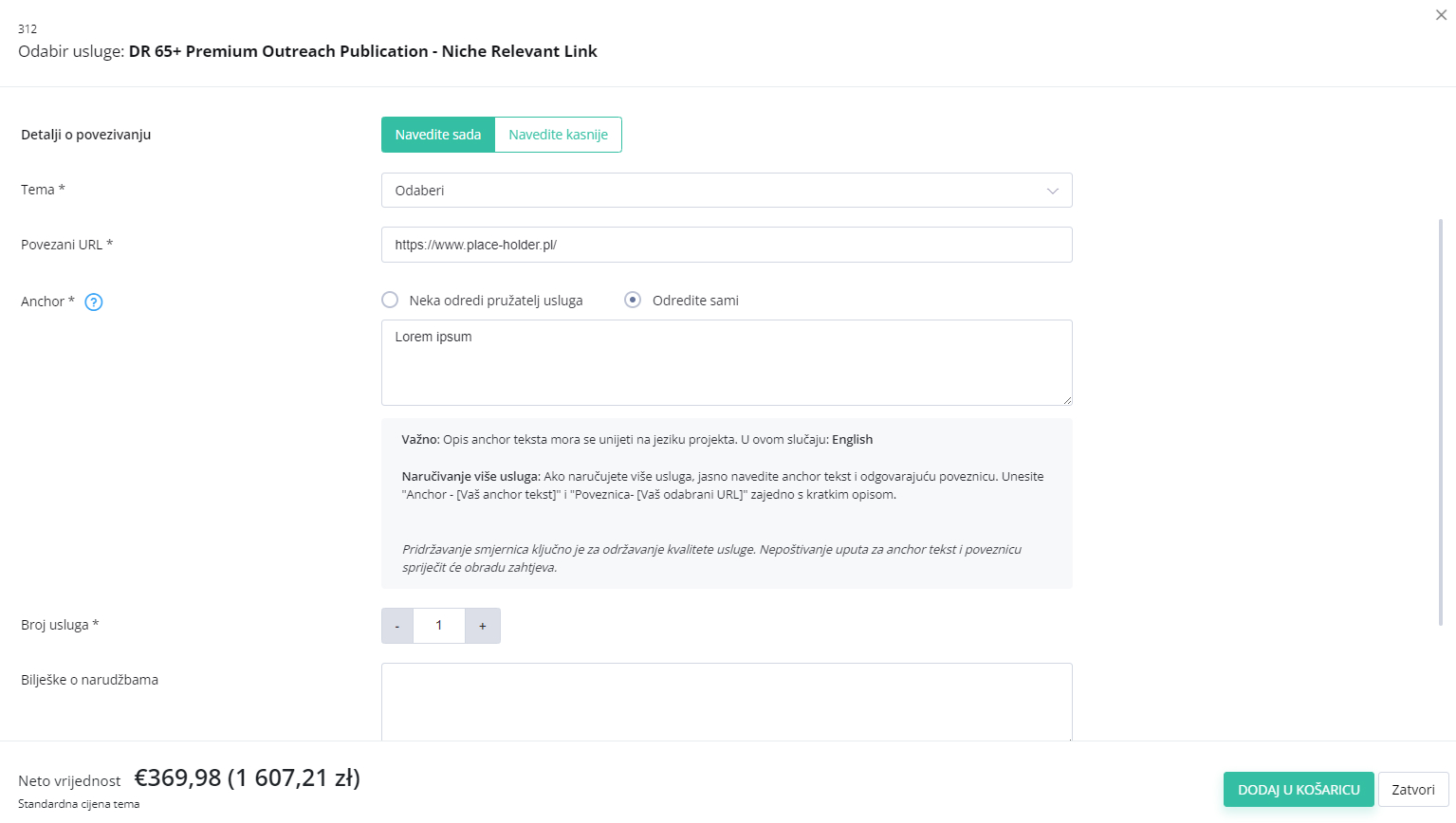Select the Odredite sami radio button
Screen dimensions: 1456x823
(x=633, y=300)
